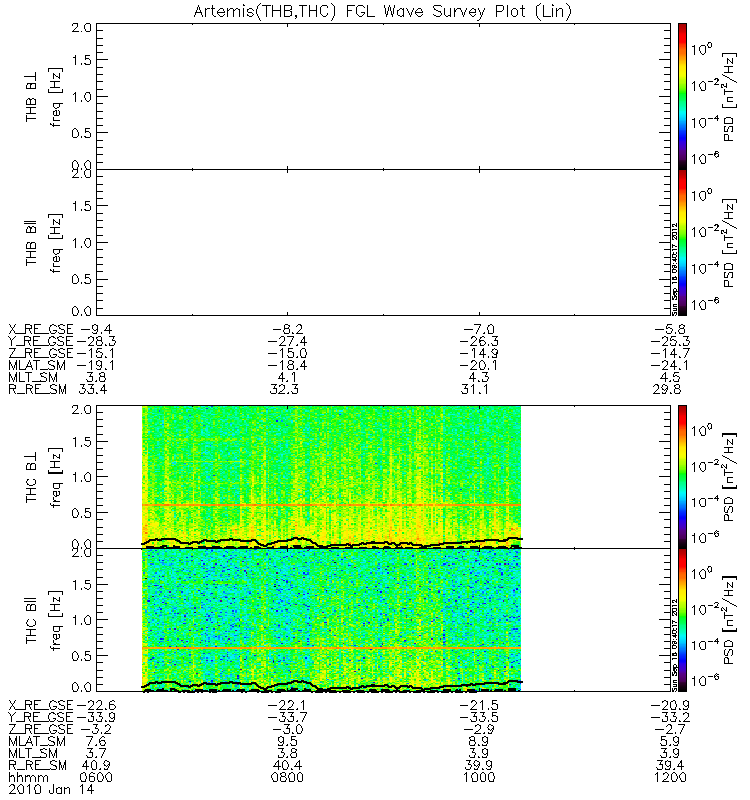Select the PSD color bar beside the THC B∥ panel

pyautogui.click(x=682, y=620)
